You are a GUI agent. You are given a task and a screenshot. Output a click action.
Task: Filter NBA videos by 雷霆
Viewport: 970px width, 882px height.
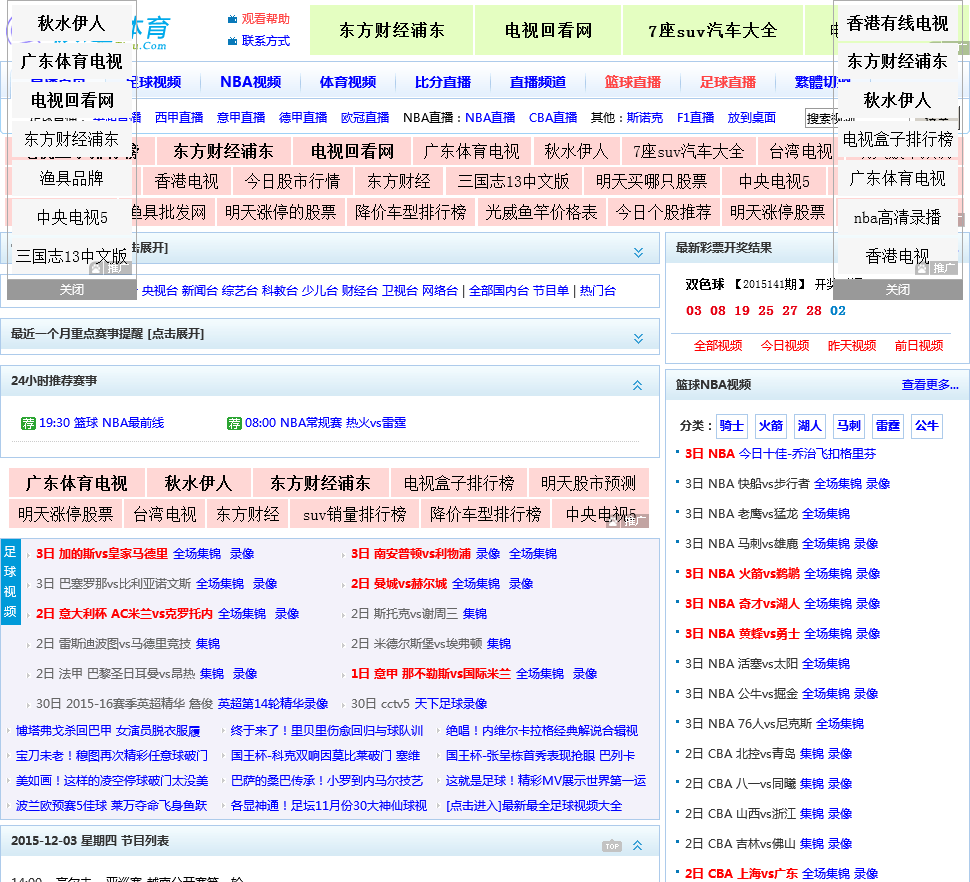(x=888, y=426)
